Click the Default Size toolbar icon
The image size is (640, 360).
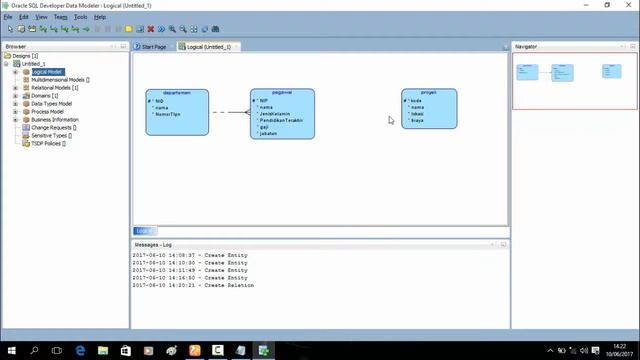click(204, 29)
